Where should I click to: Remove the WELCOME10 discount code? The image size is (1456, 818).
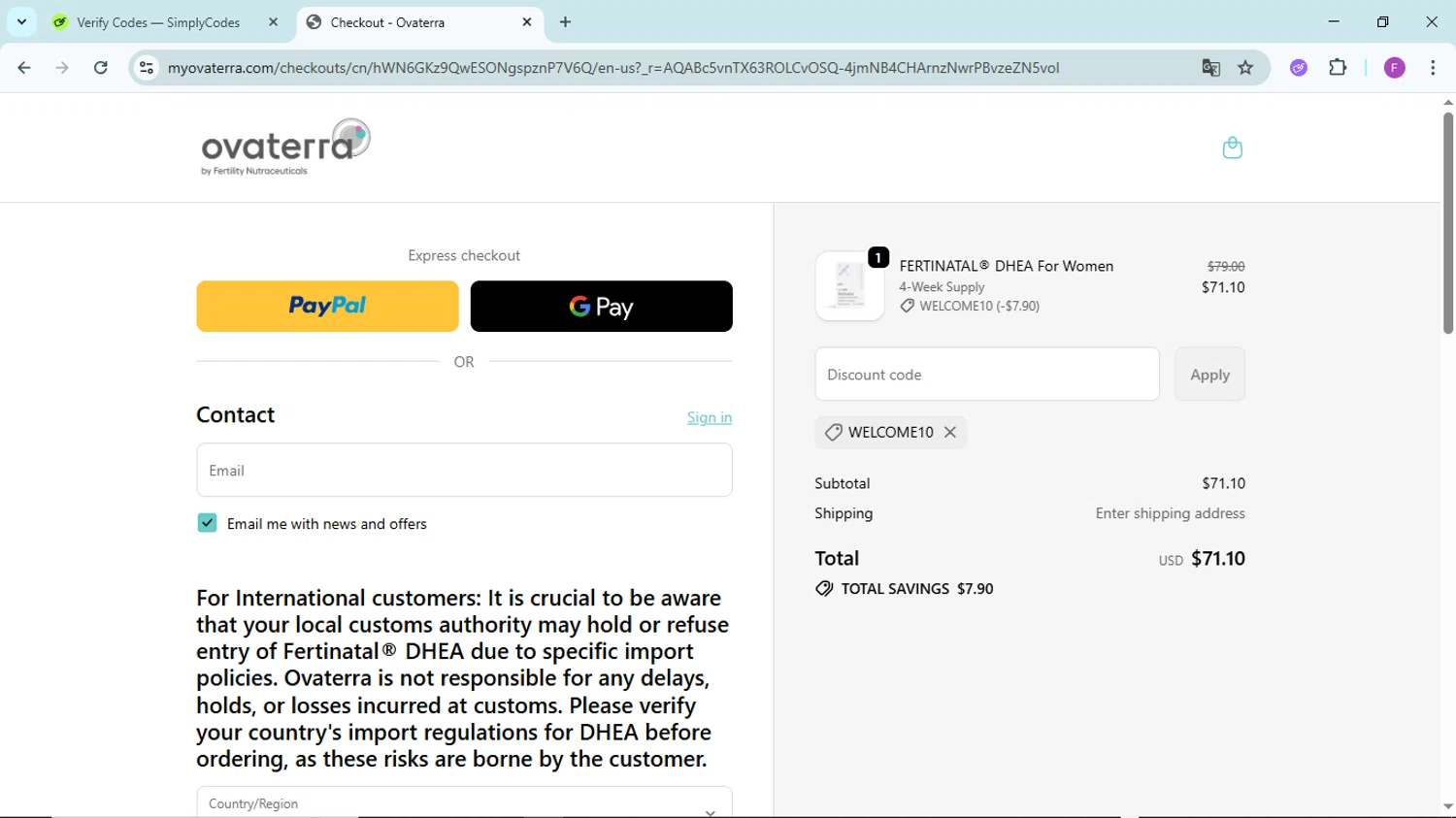[x=950, y=433]
